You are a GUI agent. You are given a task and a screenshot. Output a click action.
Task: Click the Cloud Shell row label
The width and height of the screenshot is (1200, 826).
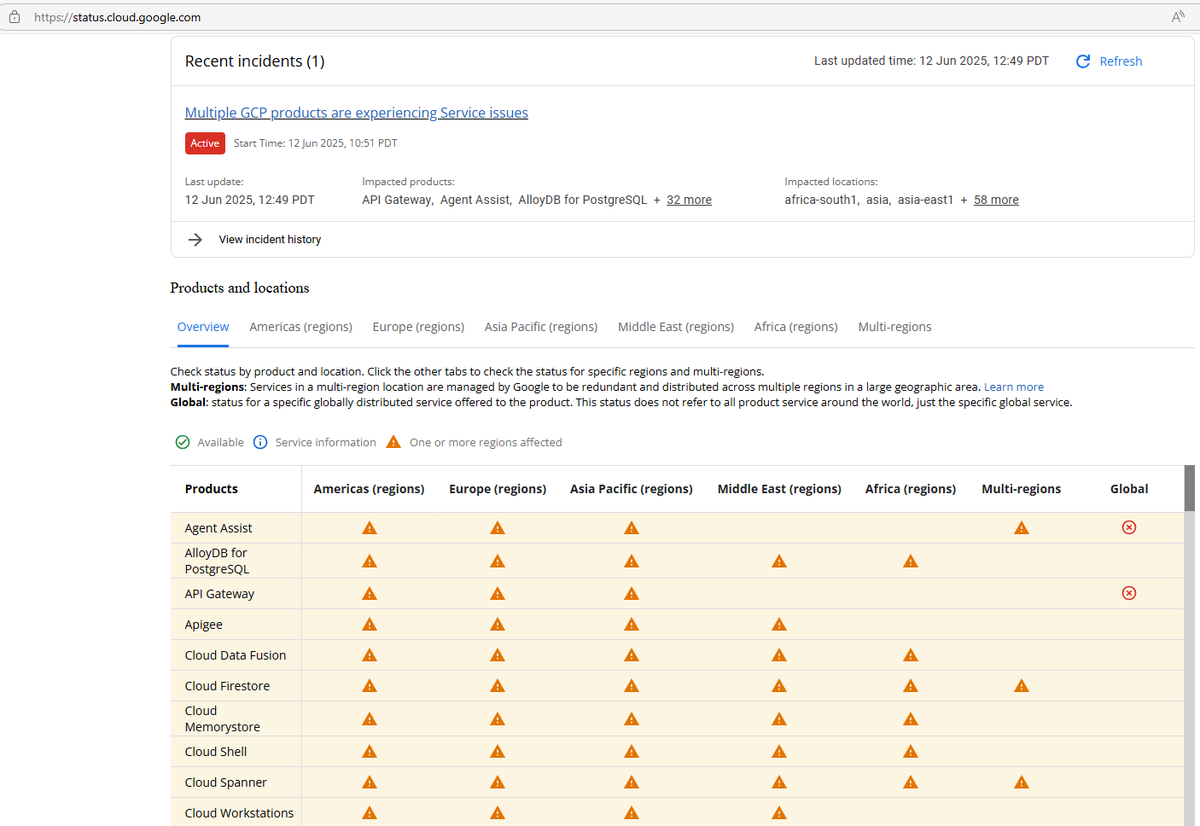(x=216, y=752)
